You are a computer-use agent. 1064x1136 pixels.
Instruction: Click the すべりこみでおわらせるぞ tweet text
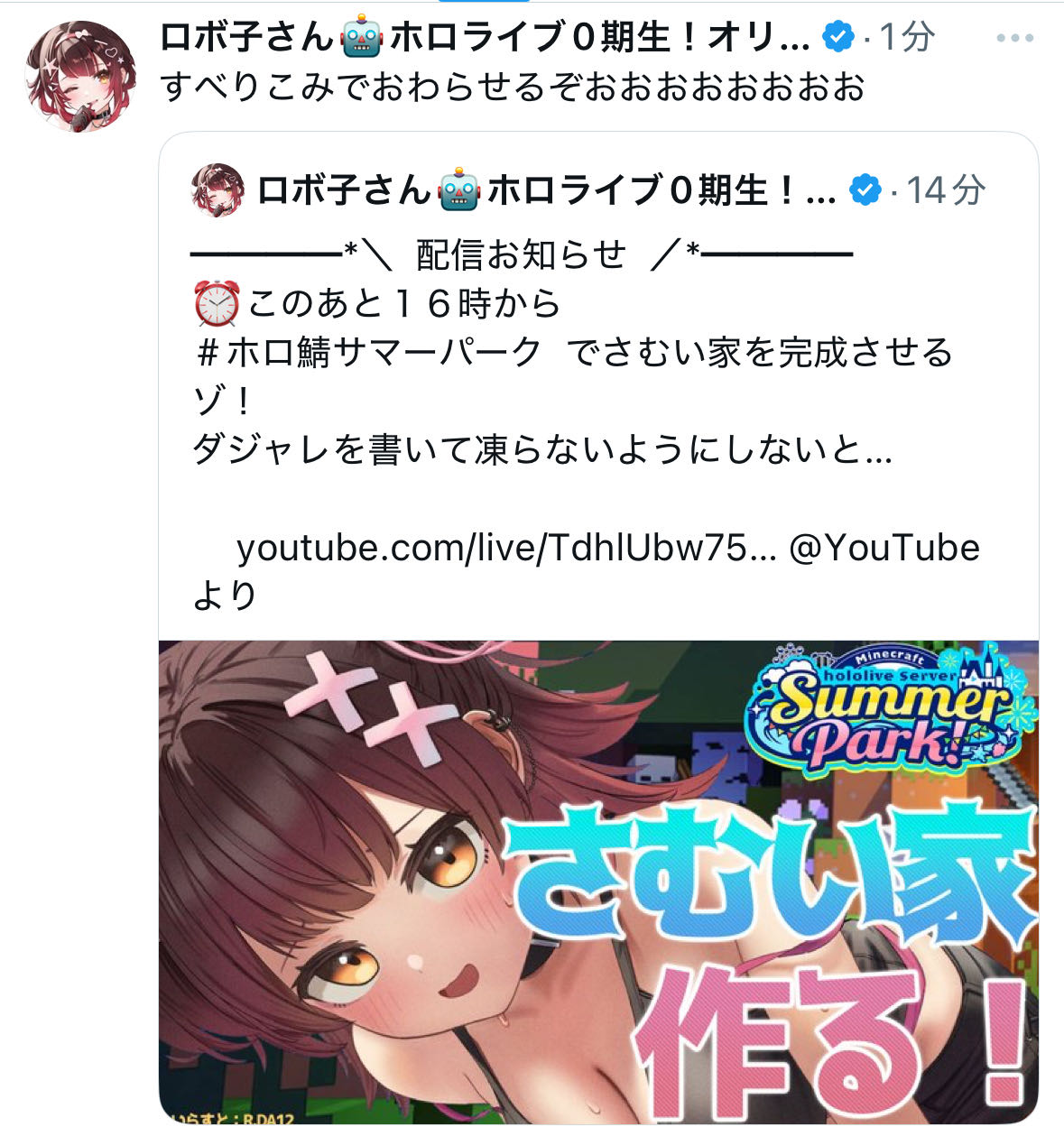[513, 87]
